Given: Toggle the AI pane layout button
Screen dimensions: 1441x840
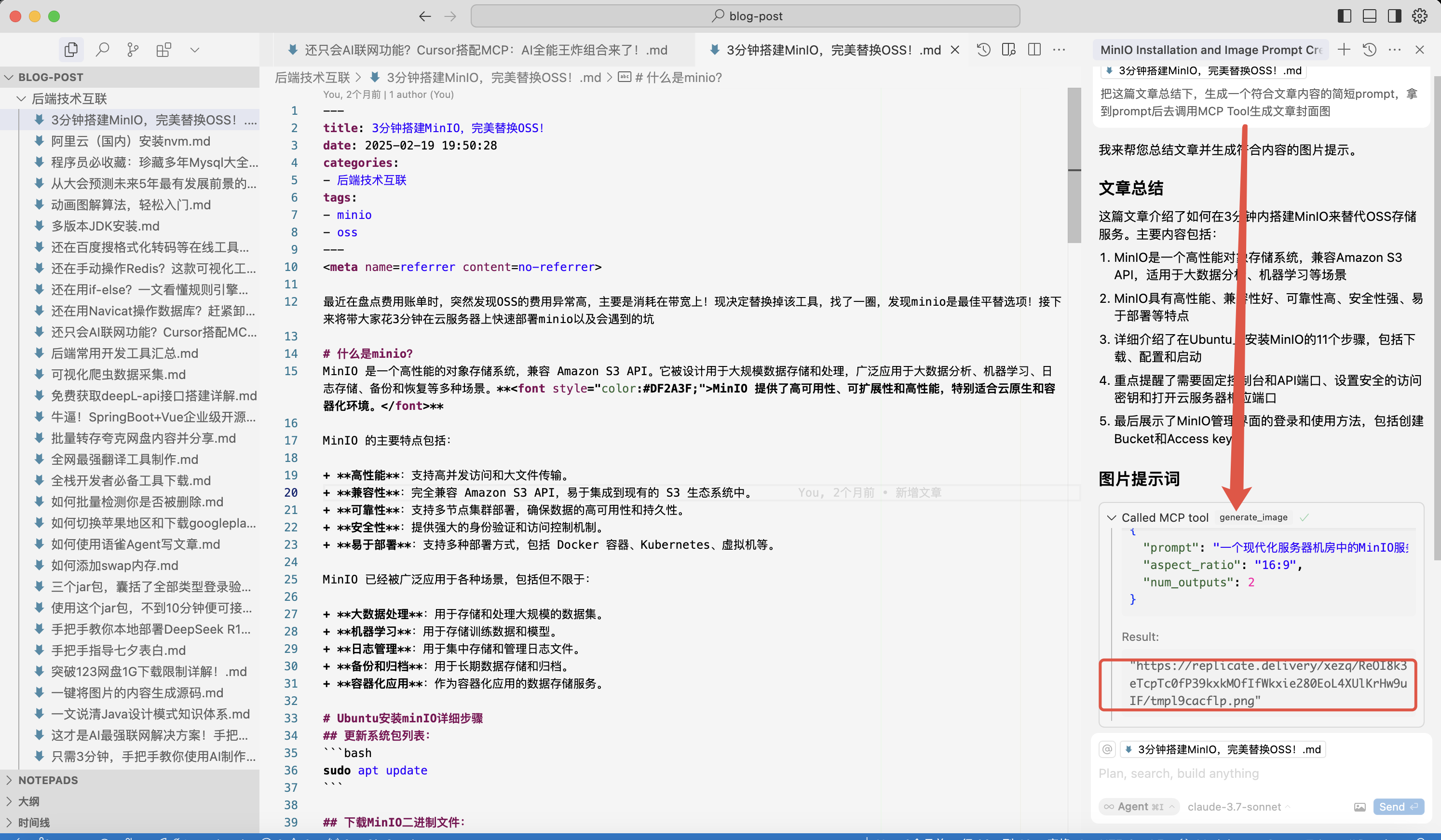Looking at the screenshot, I should (1395, 16).
